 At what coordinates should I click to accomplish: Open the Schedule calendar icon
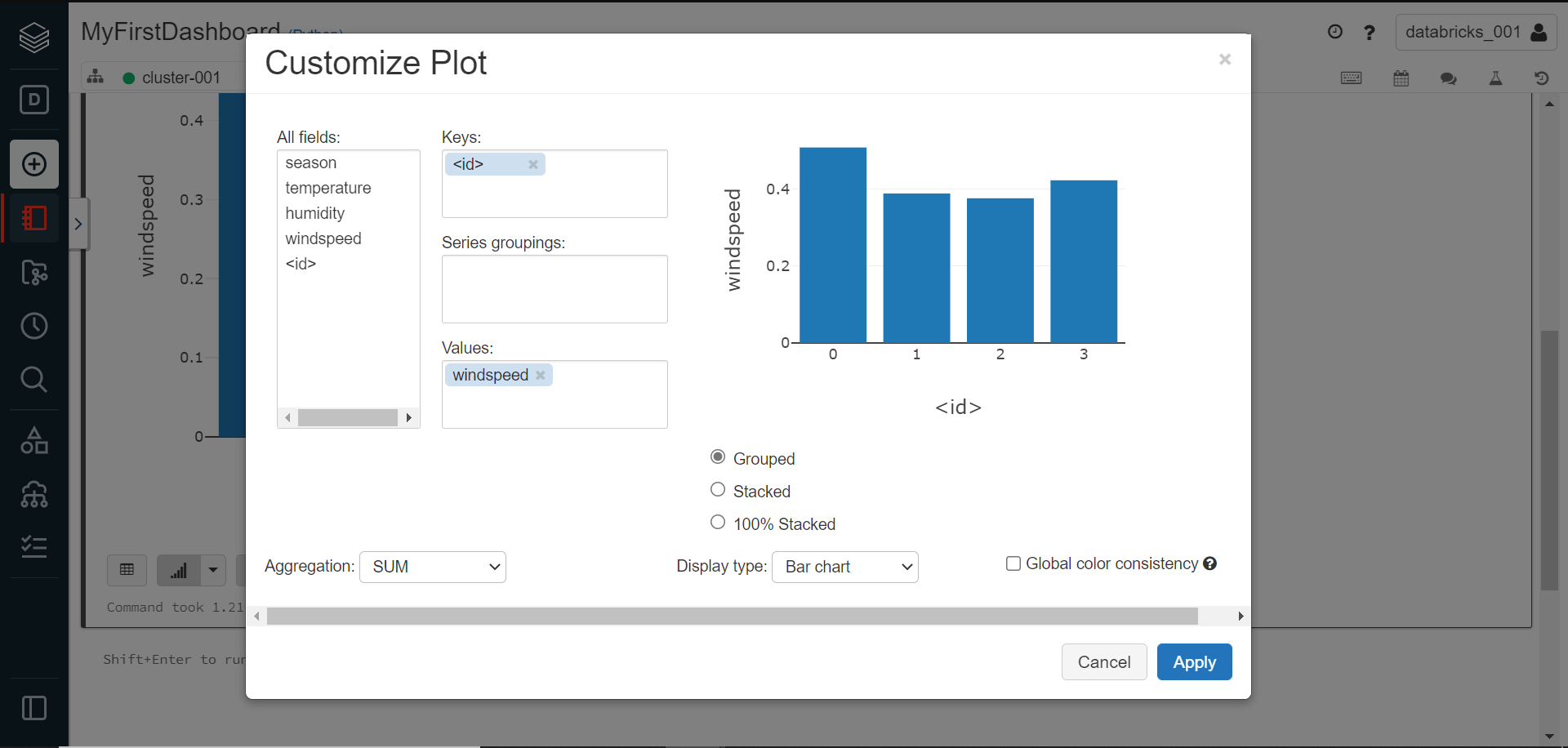[x=1401, y=78]
